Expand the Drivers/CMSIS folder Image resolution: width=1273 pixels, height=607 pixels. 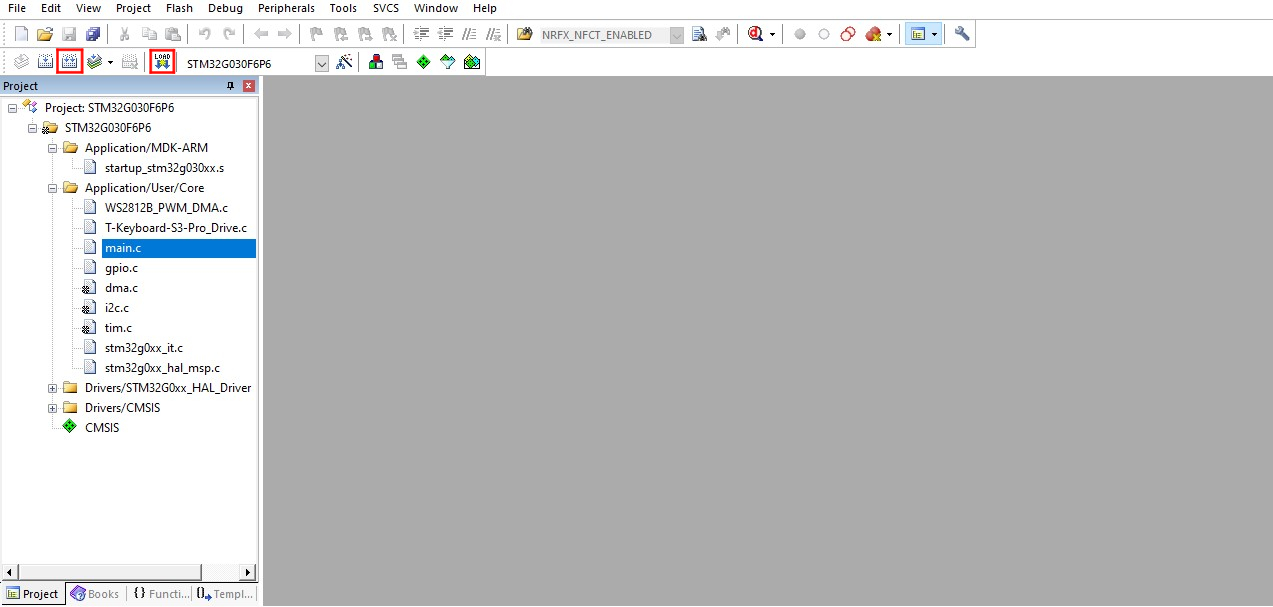[53, 408]
